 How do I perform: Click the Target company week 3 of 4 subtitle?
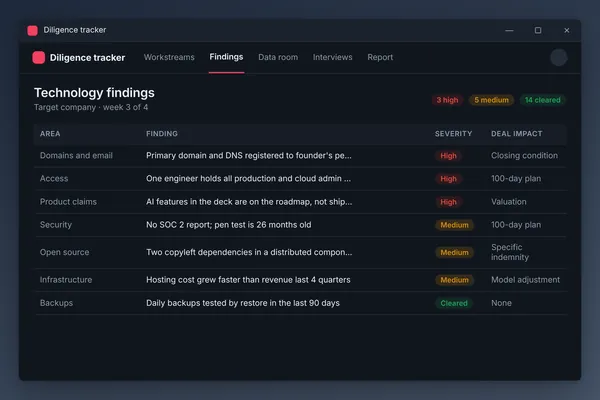tap(91, 107)
